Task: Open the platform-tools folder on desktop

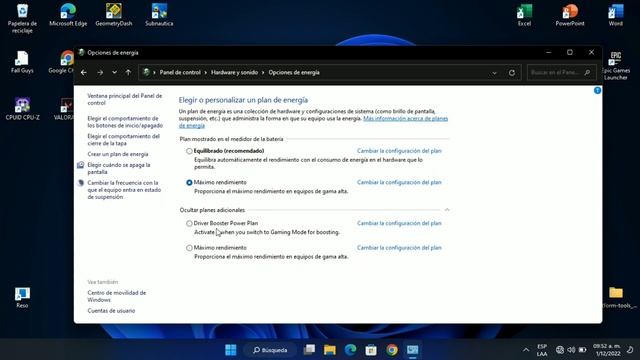Action: 616,297
